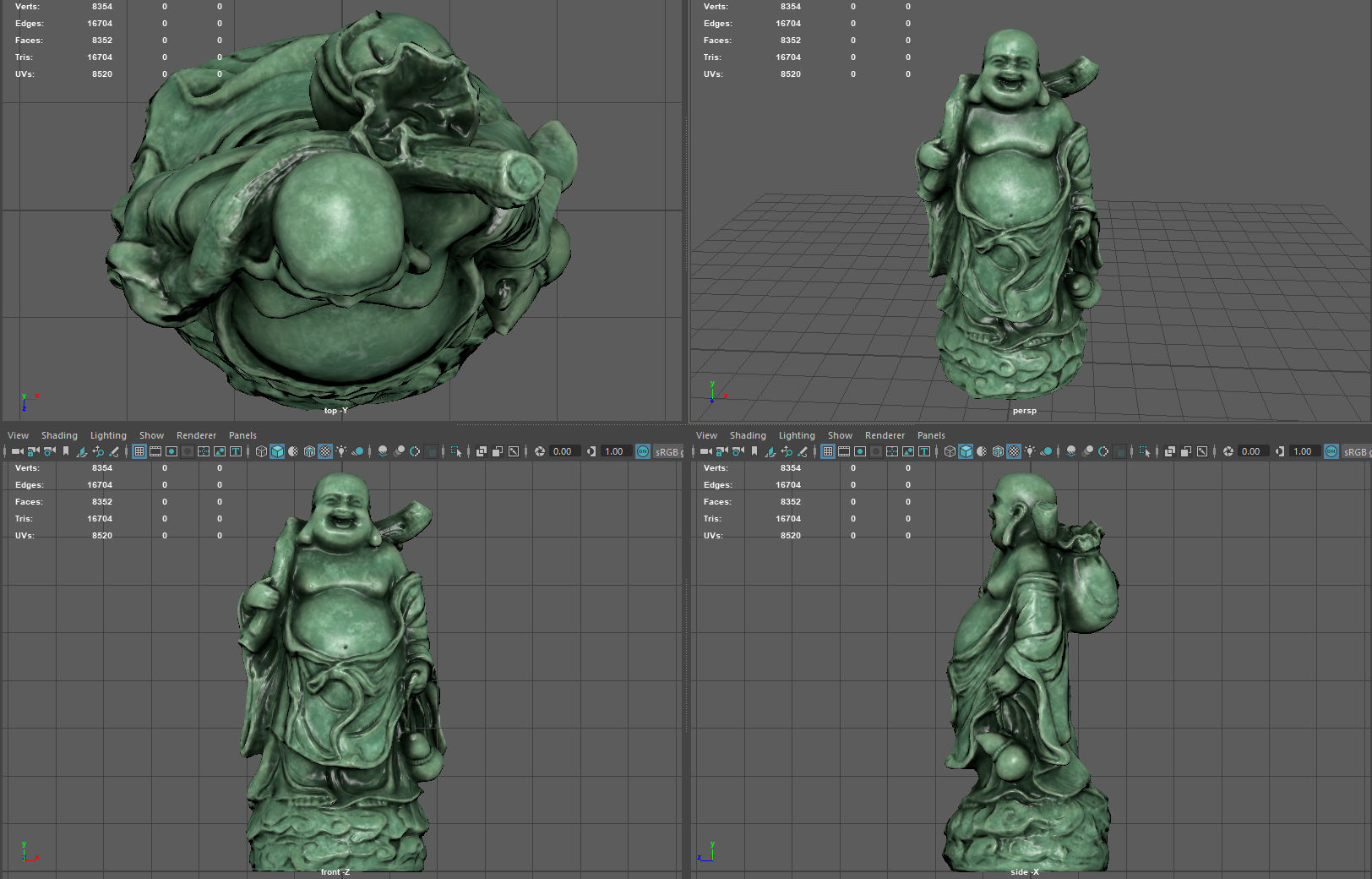The image size is (1372, 879).
Task: Click exposure 0.00 field in front view toolbar
Action: click(x=564, y=451)
